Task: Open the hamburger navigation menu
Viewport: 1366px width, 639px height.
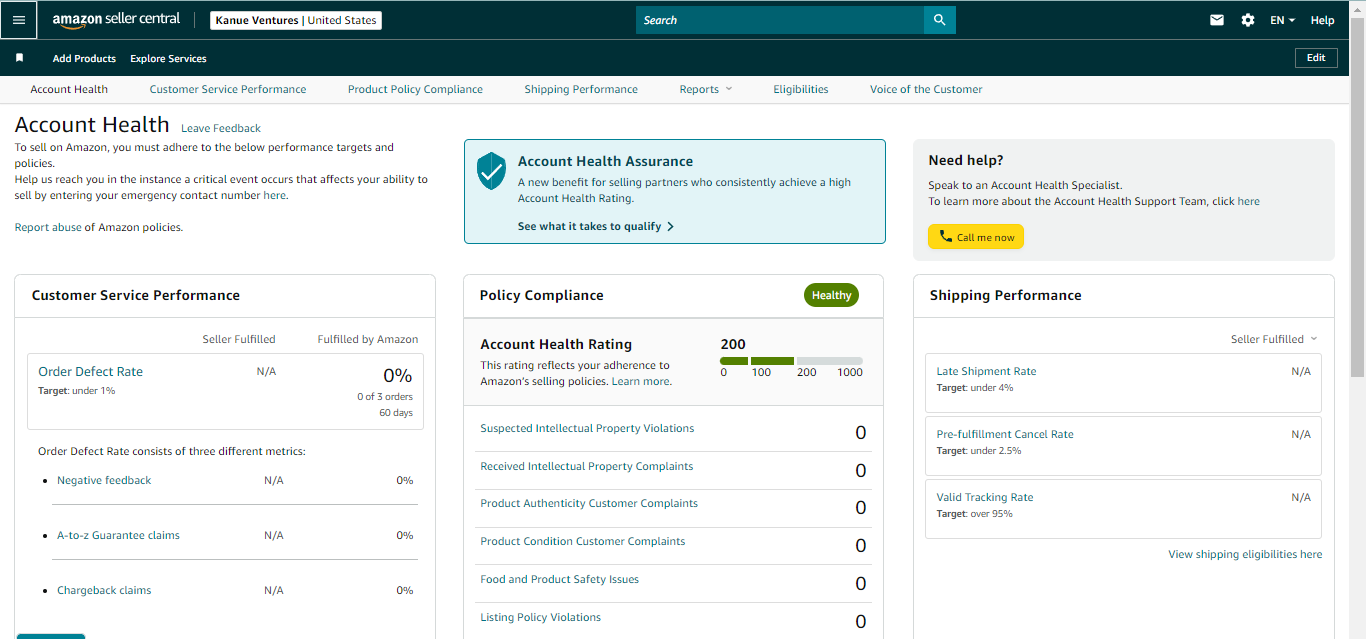Action: pos(19,20)
